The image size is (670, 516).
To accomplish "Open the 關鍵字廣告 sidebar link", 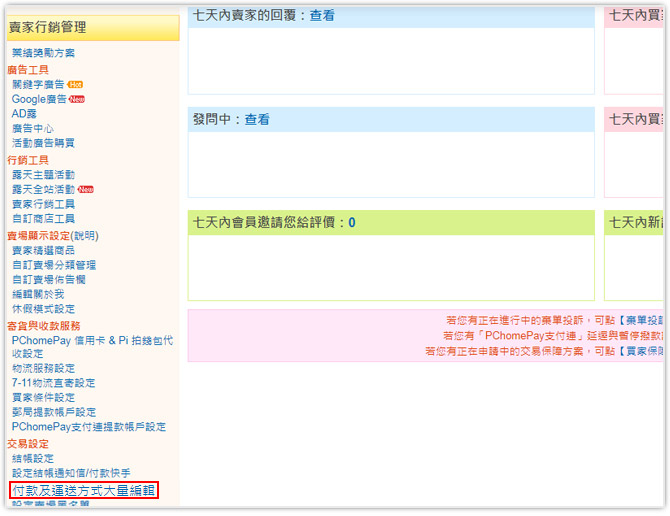I will pyautogui.click(x=39, y=85).
